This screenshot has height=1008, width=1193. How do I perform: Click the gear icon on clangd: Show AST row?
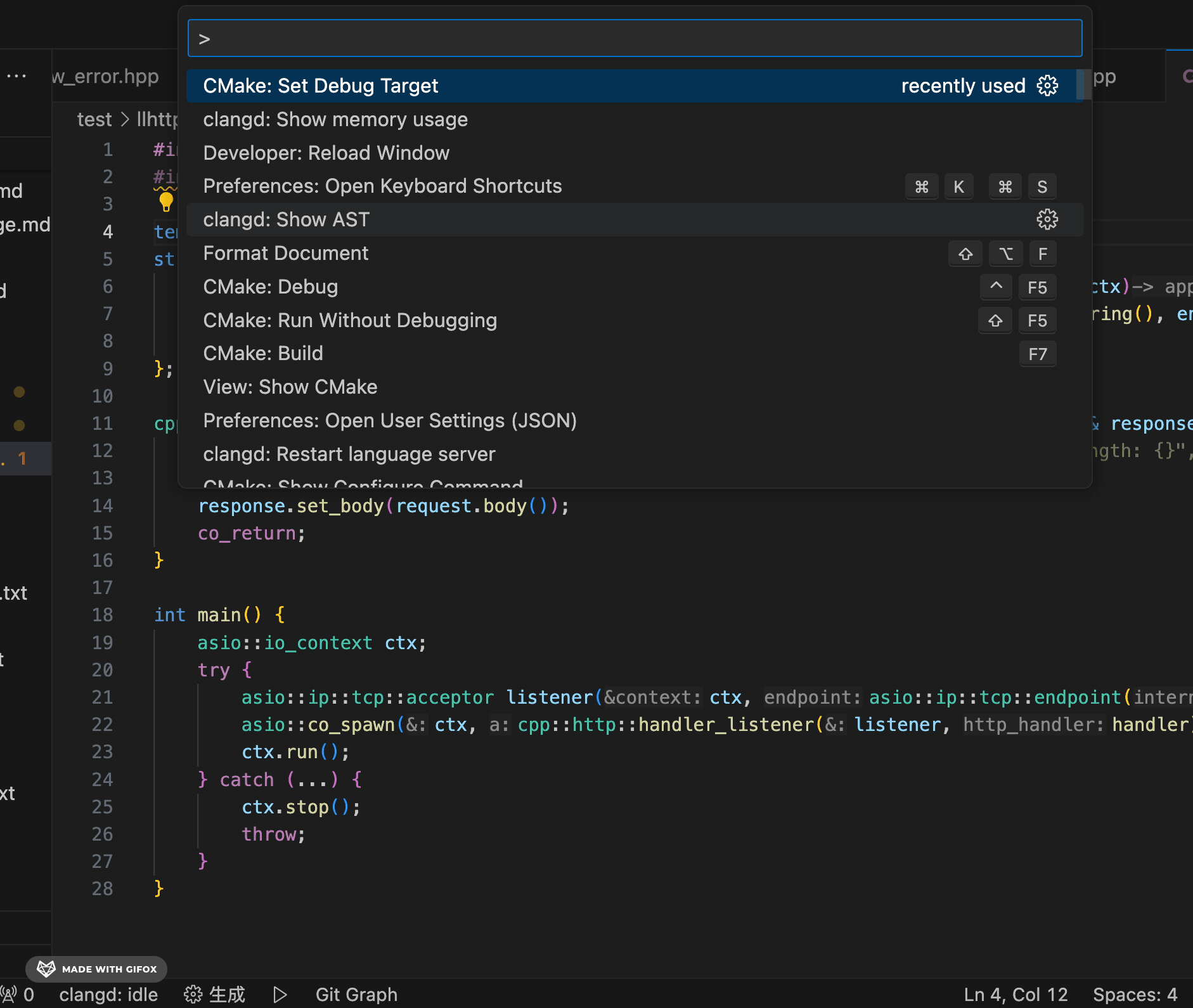click(x=1047, y=219)
